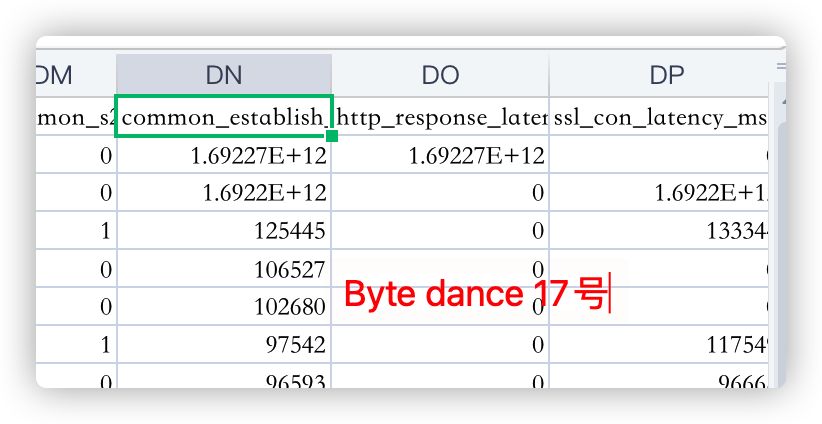Select the DO column header
822x424 pixels.
[x=439, y=75]
